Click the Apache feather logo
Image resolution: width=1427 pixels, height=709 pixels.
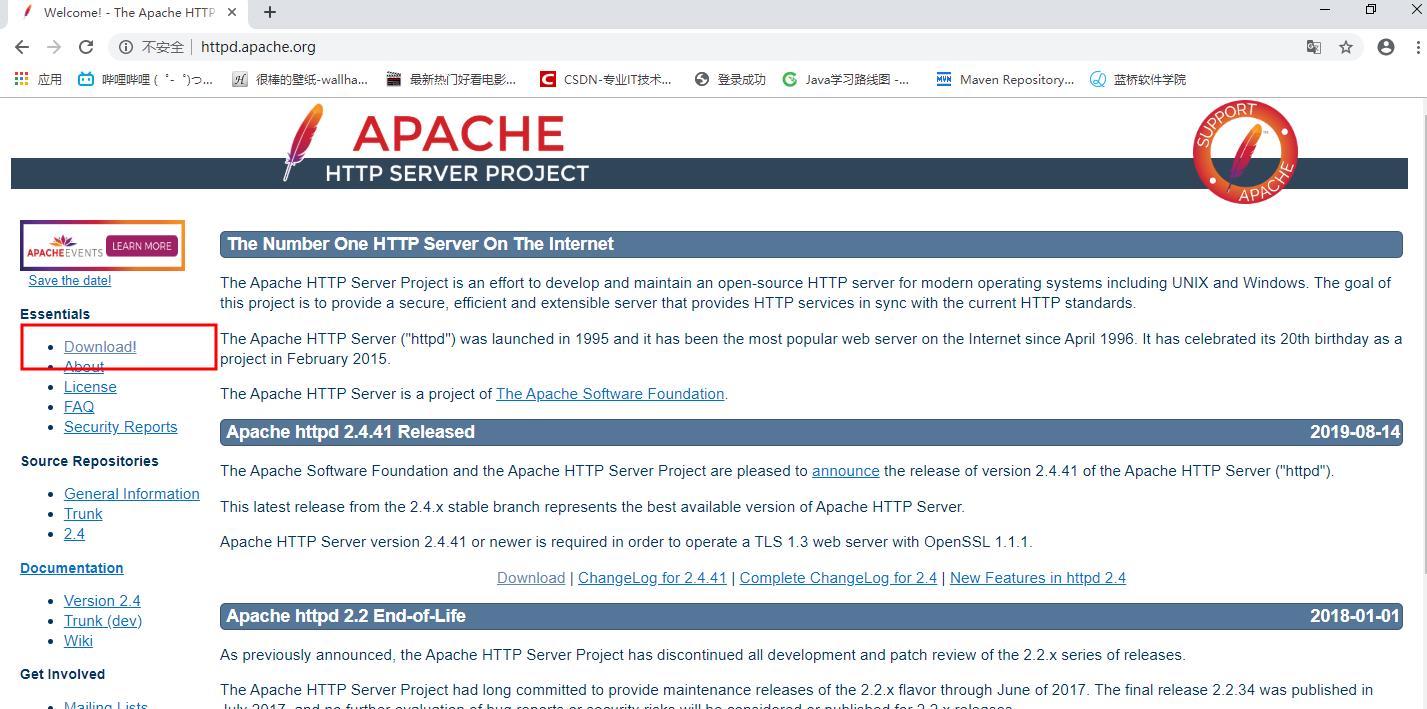[x=303, y=141]
